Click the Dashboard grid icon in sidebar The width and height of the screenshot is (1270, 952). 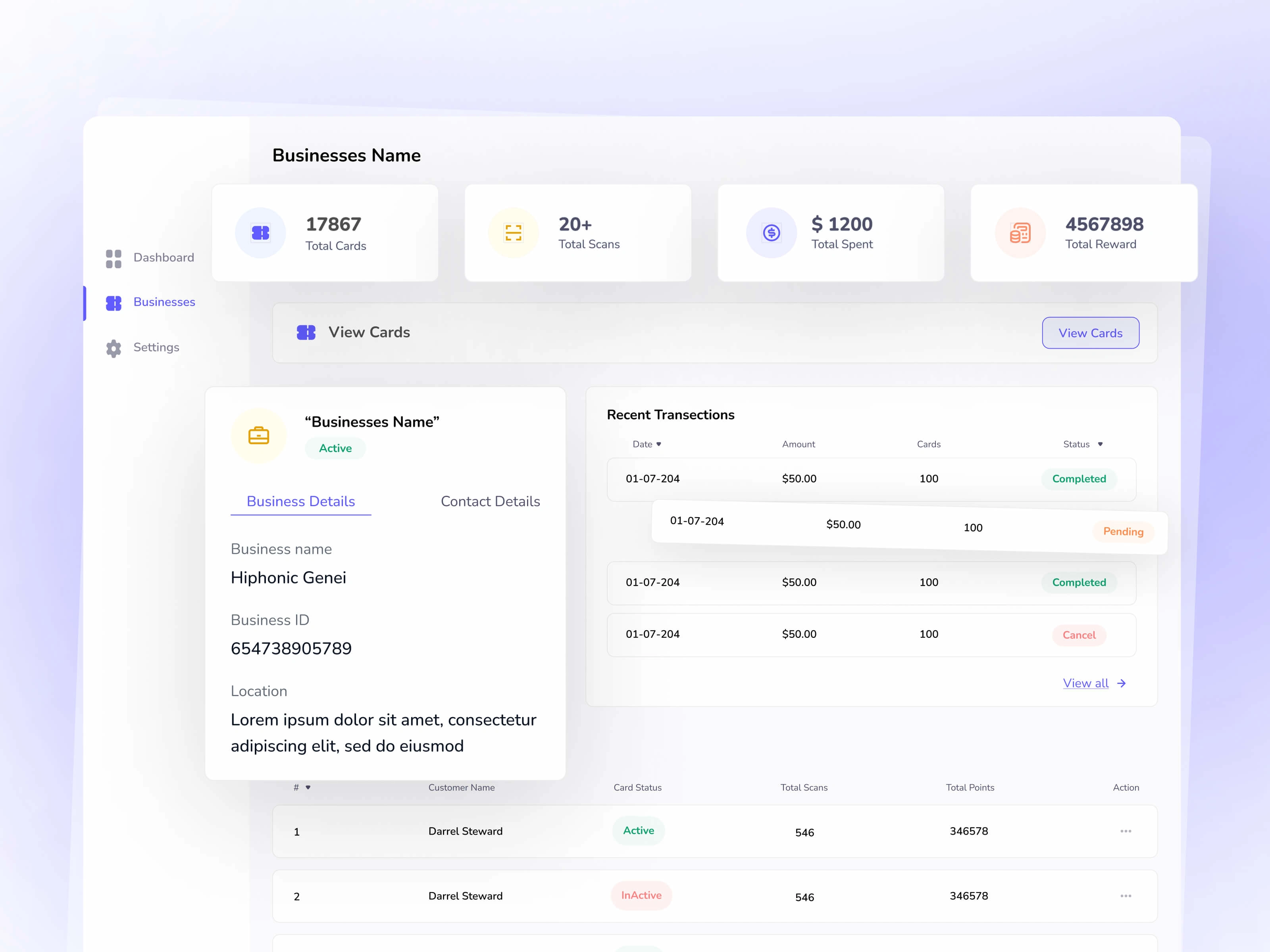click(x=114, y=259)
